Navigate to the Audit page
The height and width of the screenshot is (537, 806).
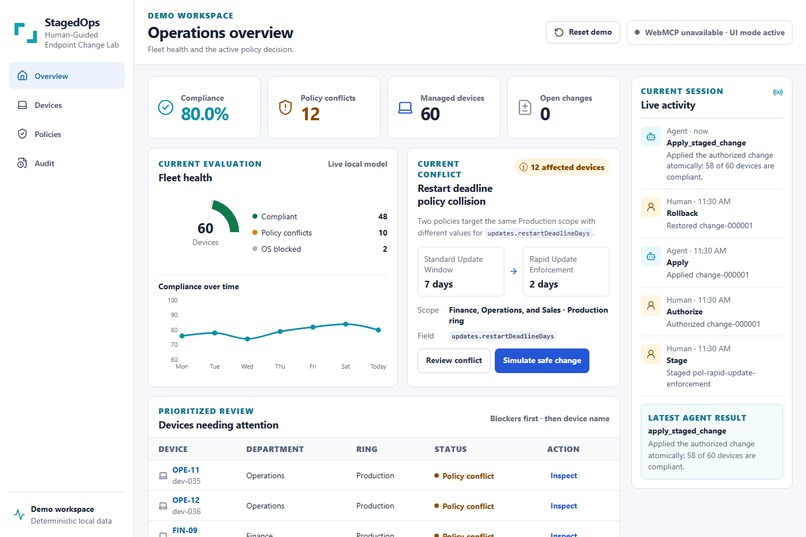[x=67, y=163]
